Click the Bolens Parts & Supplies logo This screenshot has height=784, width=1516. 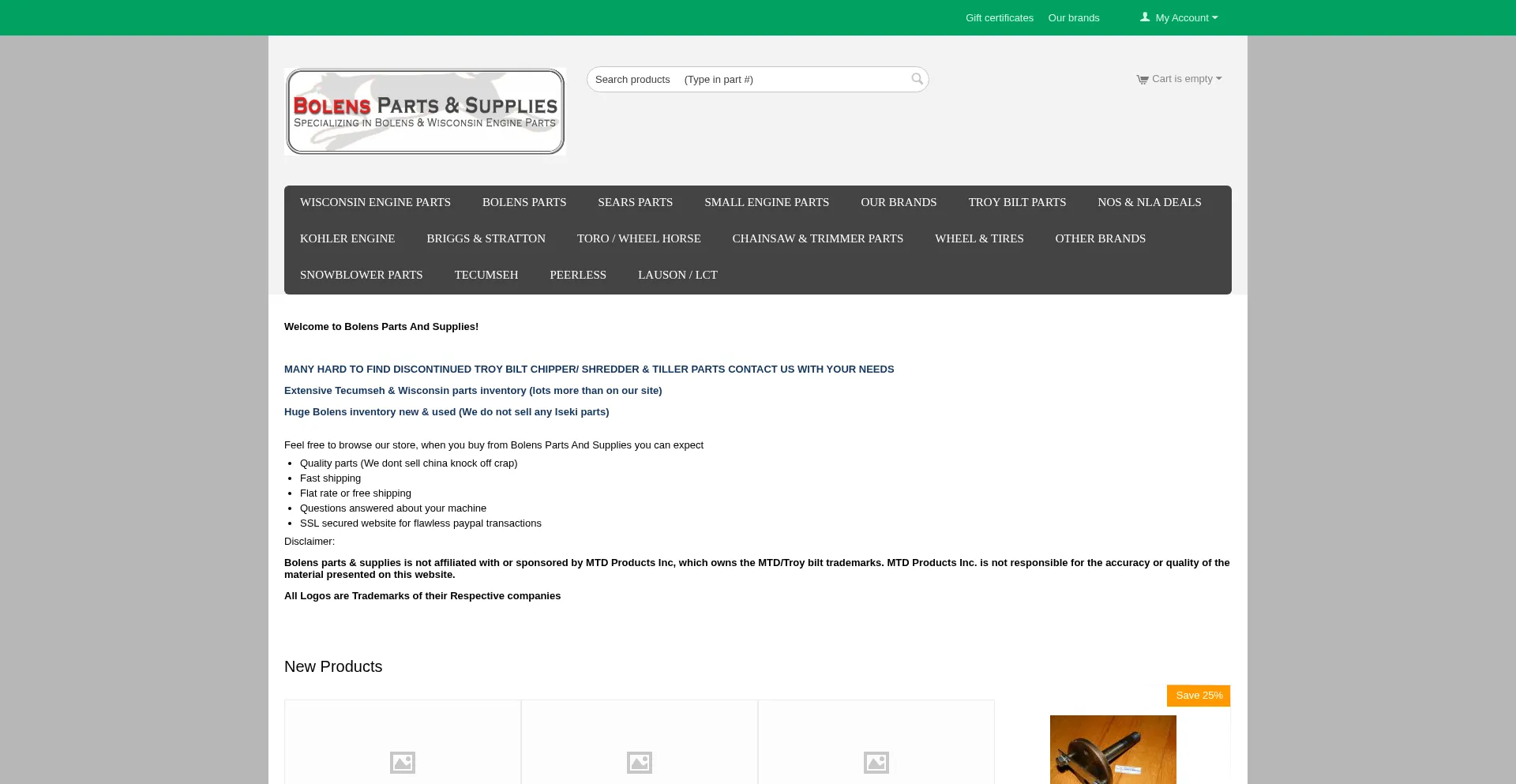[x=425, y=111]
